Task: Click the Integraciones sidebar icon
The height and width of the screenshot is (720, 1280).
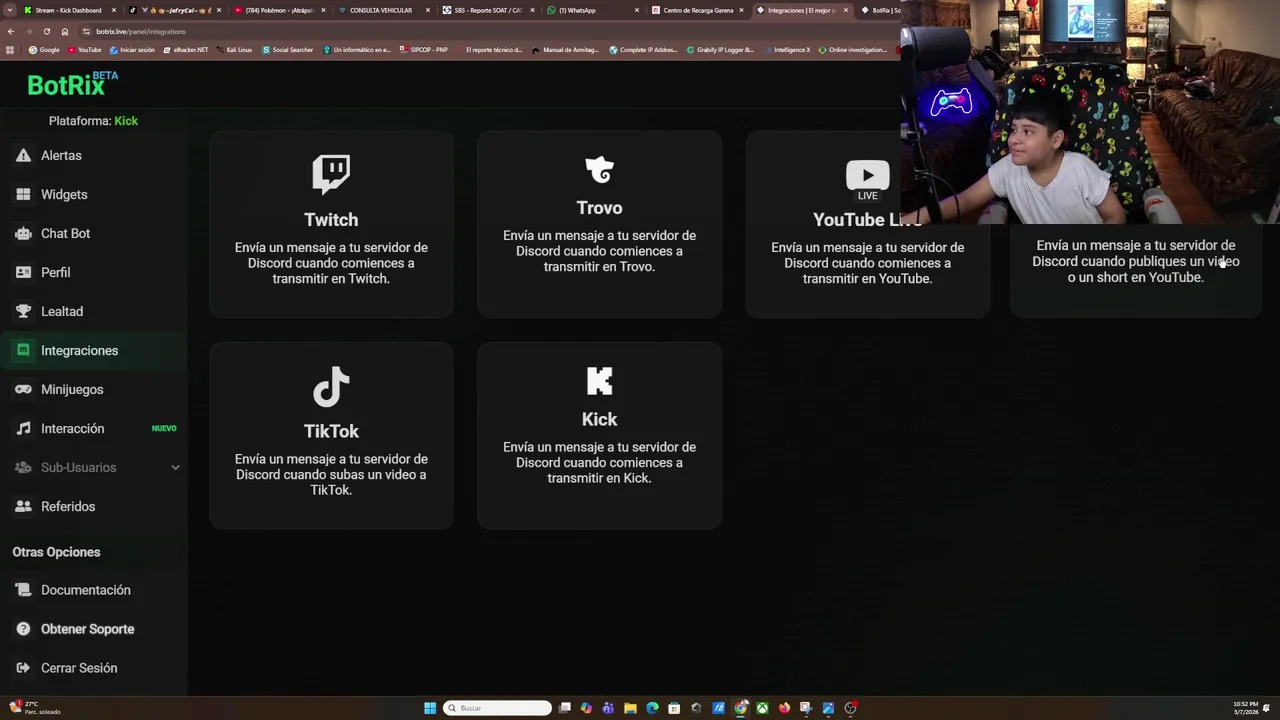Action: 23,350
